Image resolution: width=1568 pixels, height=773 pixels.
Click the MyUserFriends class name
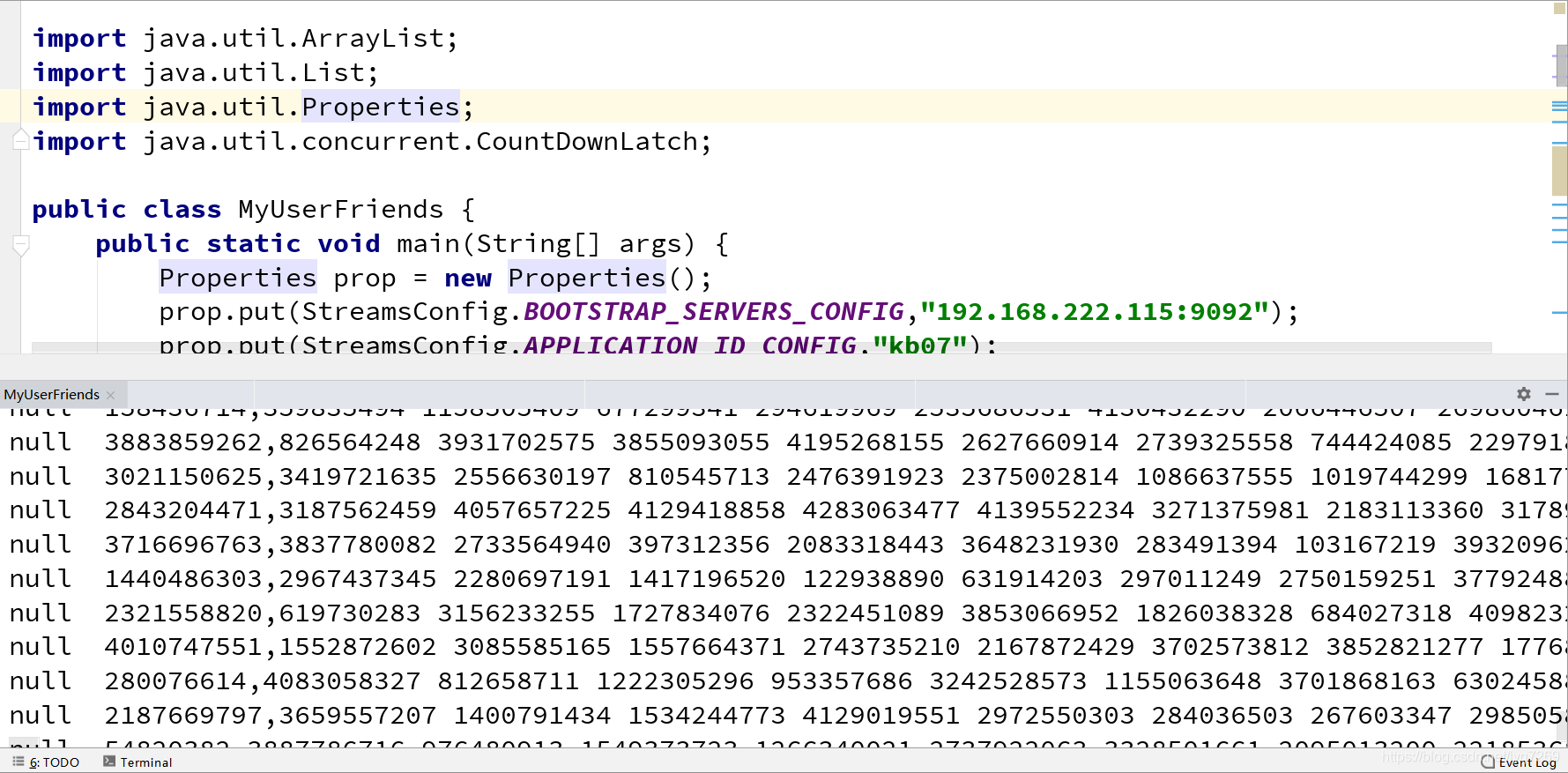tap(340, 209)
